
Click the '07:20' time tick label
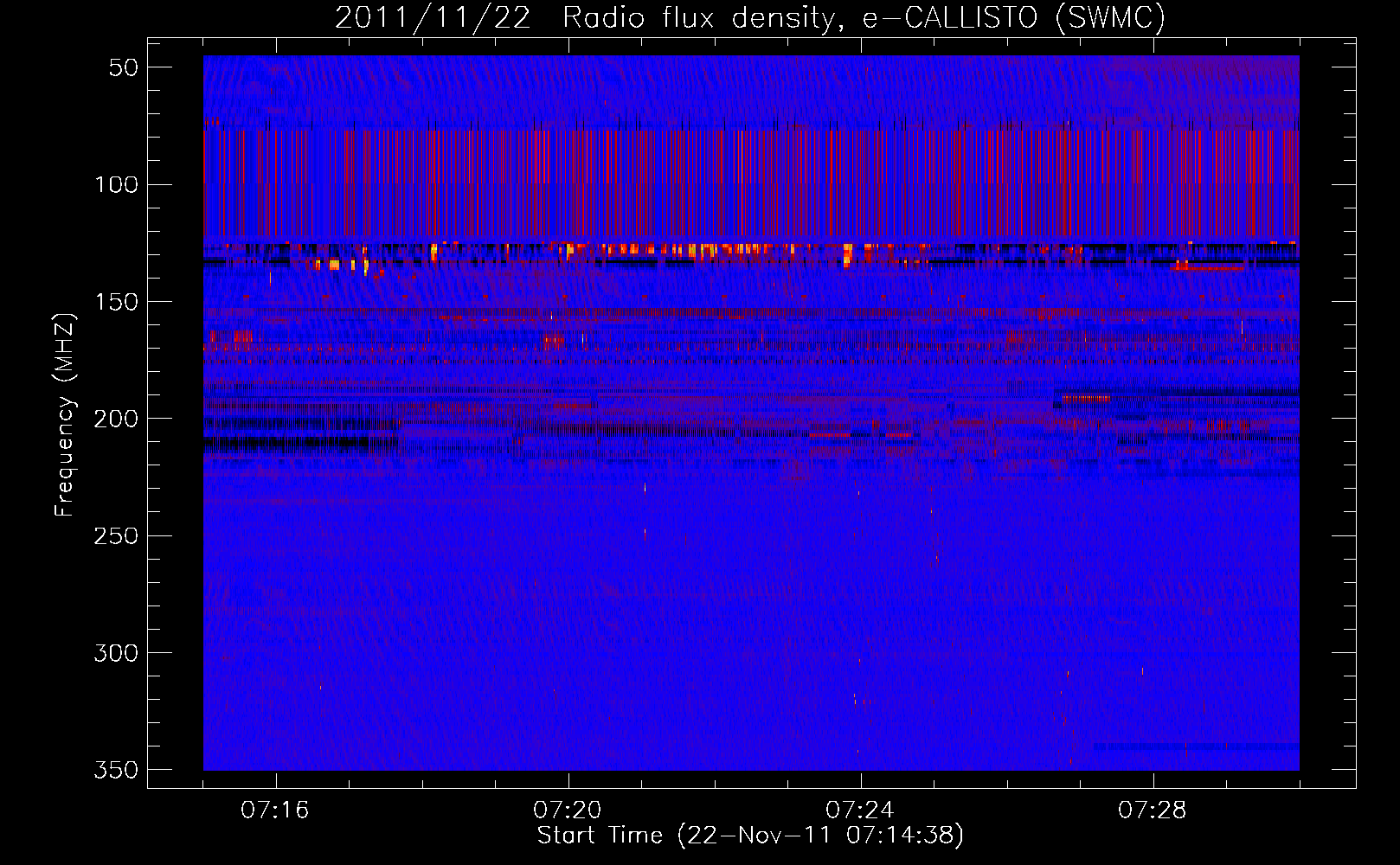click(x=568, y=811)
